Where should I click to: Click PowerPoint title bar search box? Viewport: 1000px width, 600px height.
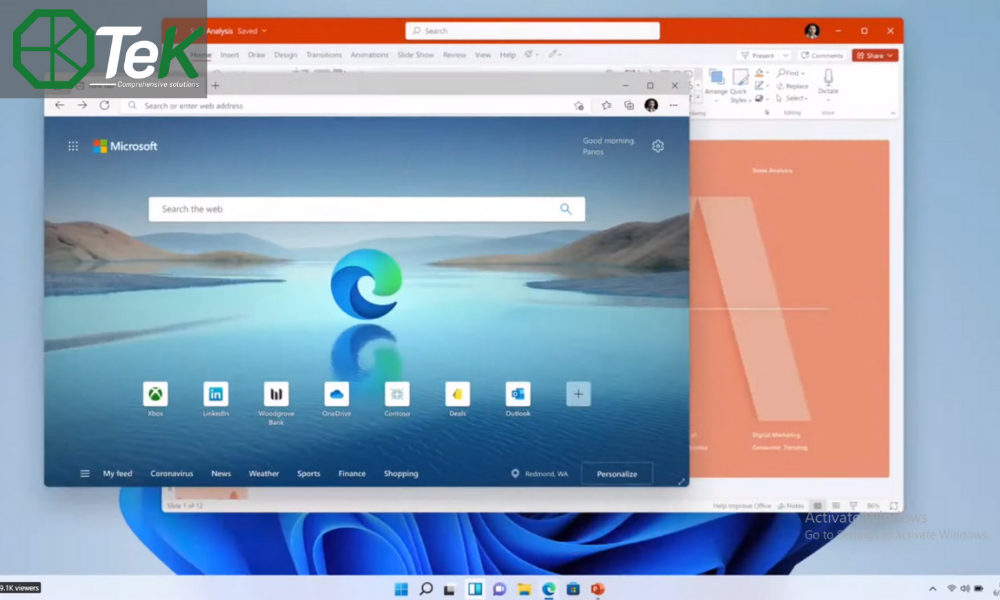click(533, 31)
